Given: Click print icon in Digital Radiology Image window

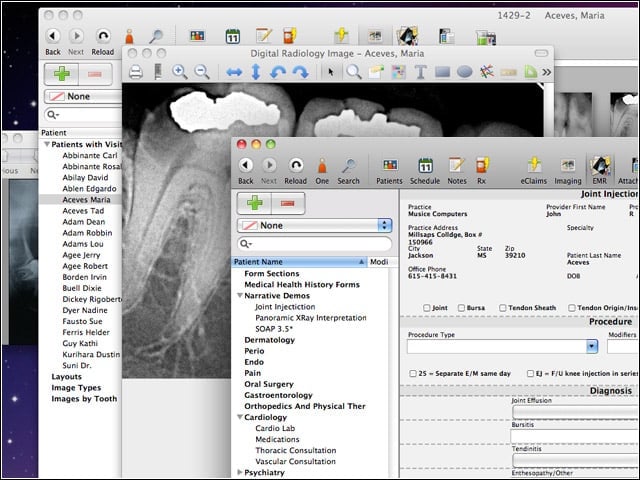Looking at the screenshot, I should tap(136, 72).
